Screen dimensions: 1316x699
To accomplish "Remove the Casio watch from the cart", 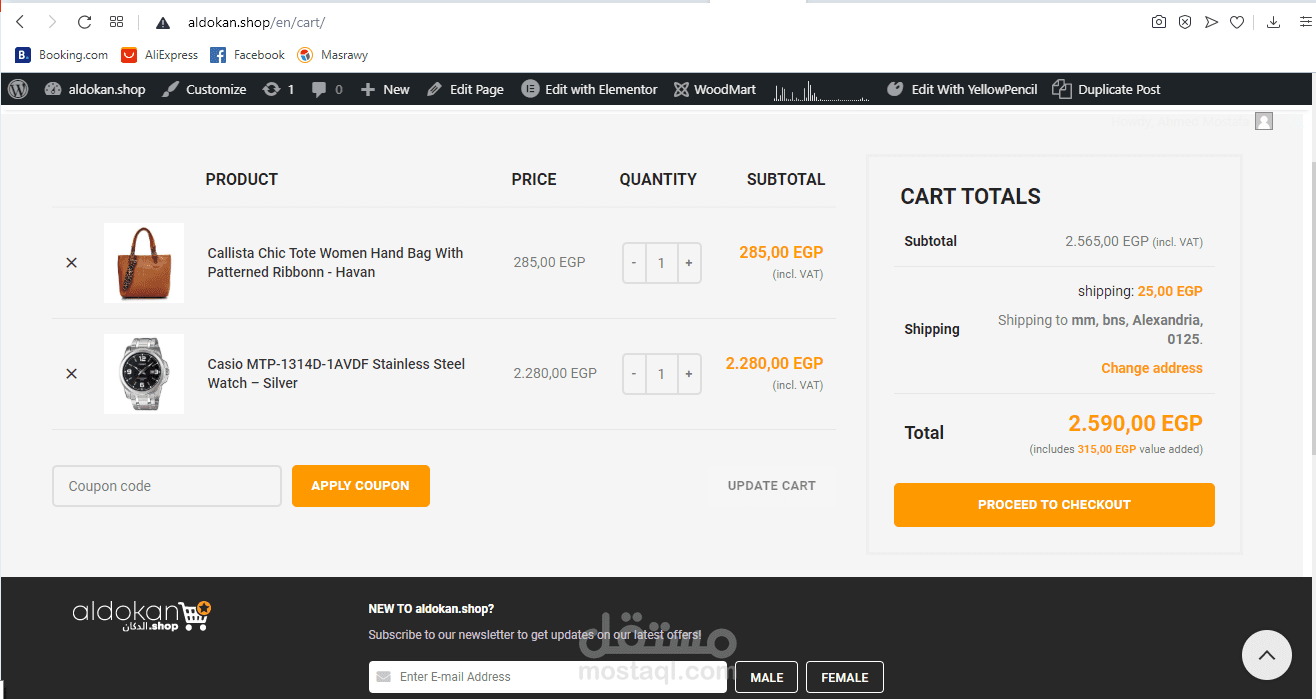I will point(71,374).
